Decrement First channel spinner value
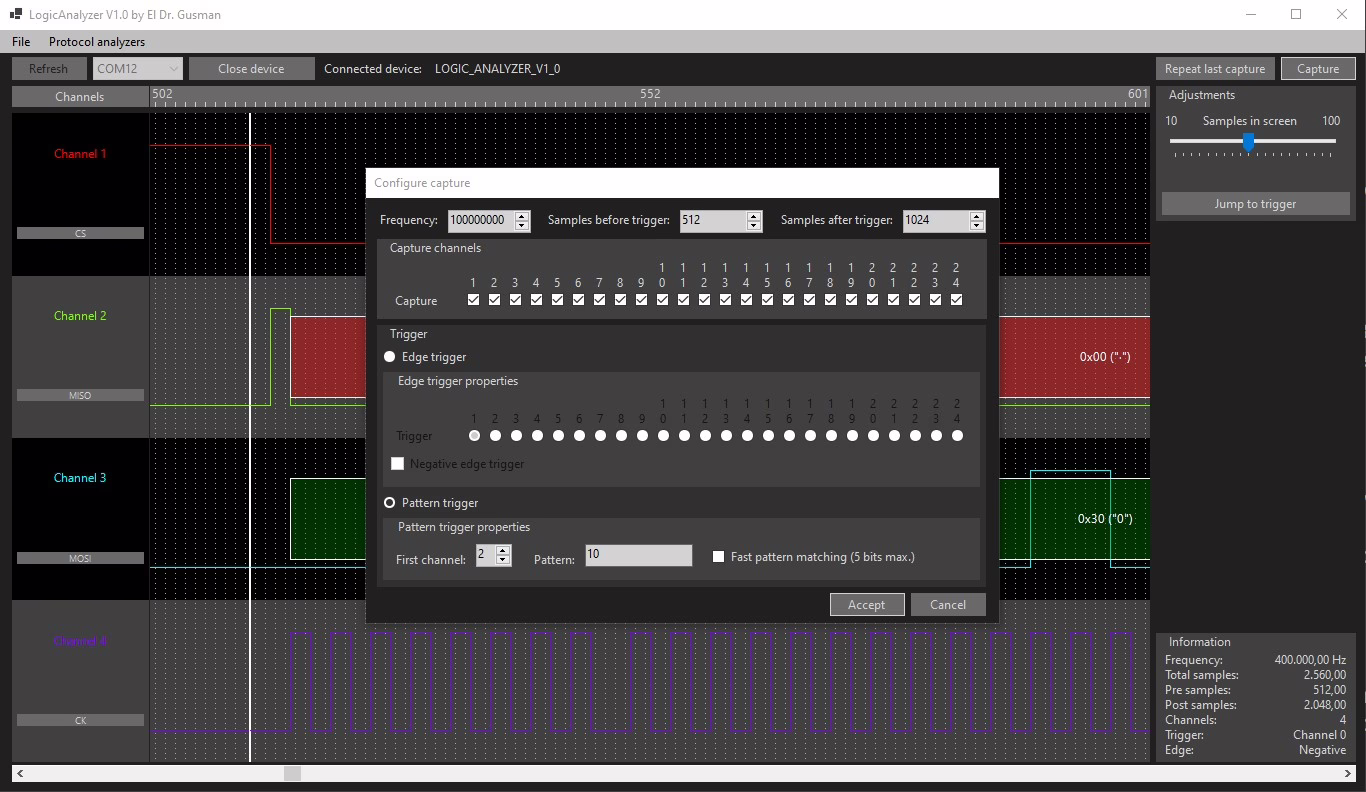 click(503, 561)
